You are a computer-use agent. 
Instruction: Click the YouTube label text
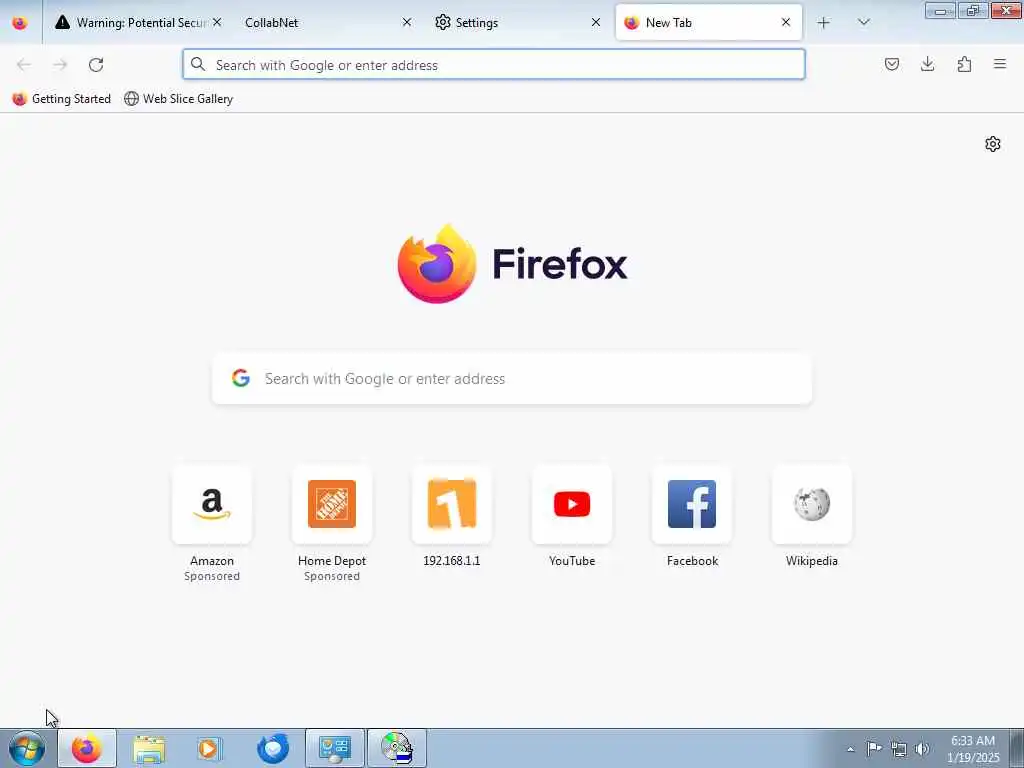tap(572, 561)
